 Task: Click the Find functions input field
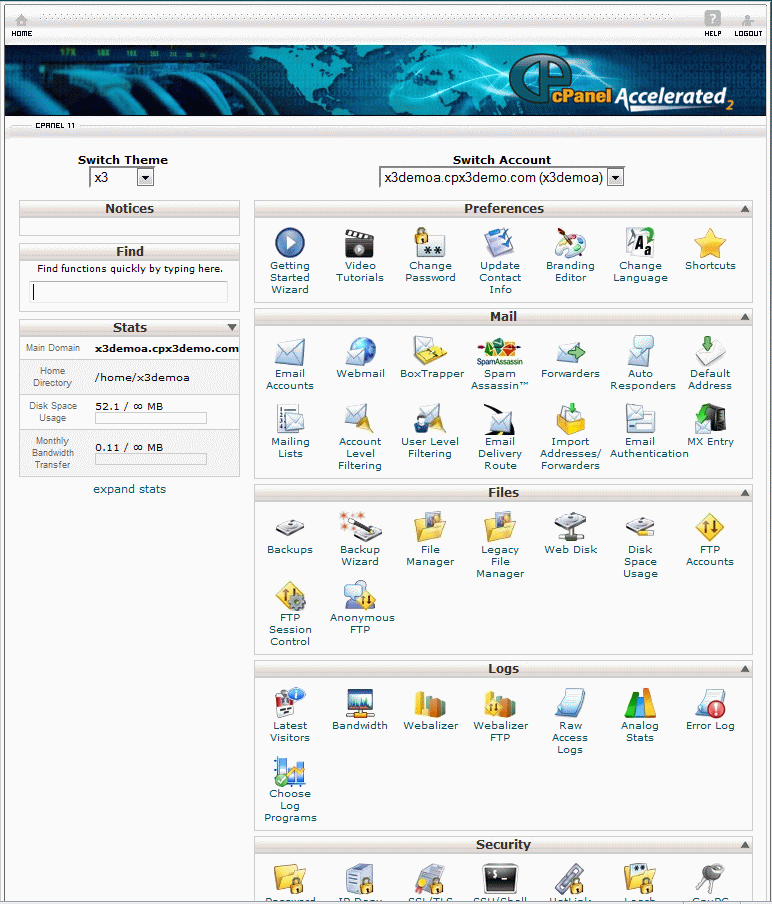click(130, 292)
